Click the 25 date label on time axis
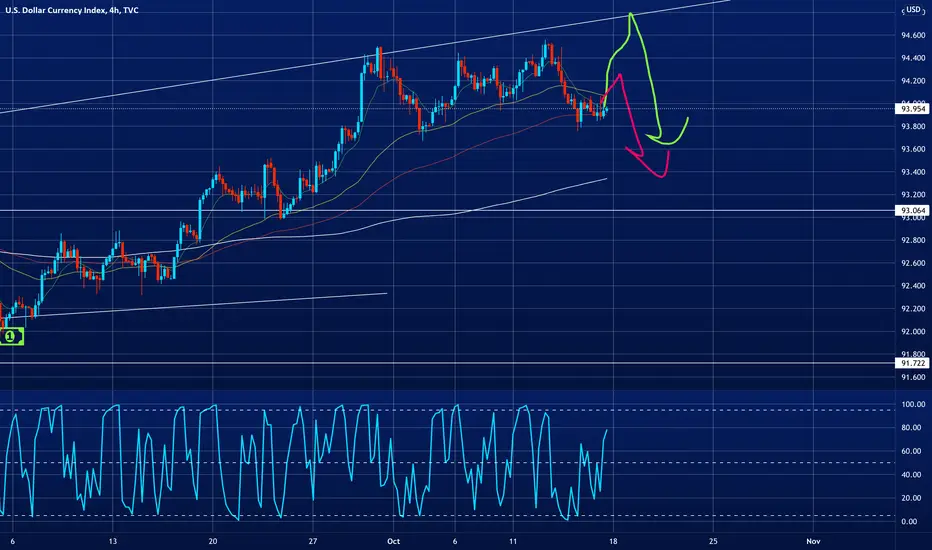Image resolution: width=932 pixels, height=550 pixels. [713, 541]
